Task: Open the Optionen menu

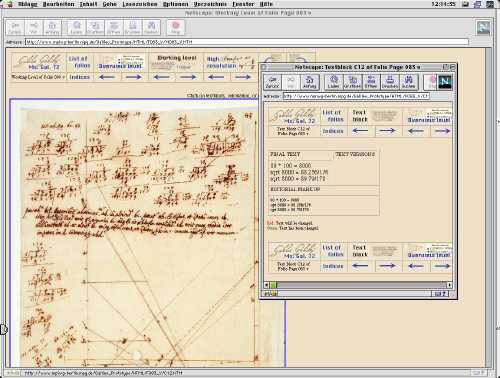Action: tap(176, 4)
